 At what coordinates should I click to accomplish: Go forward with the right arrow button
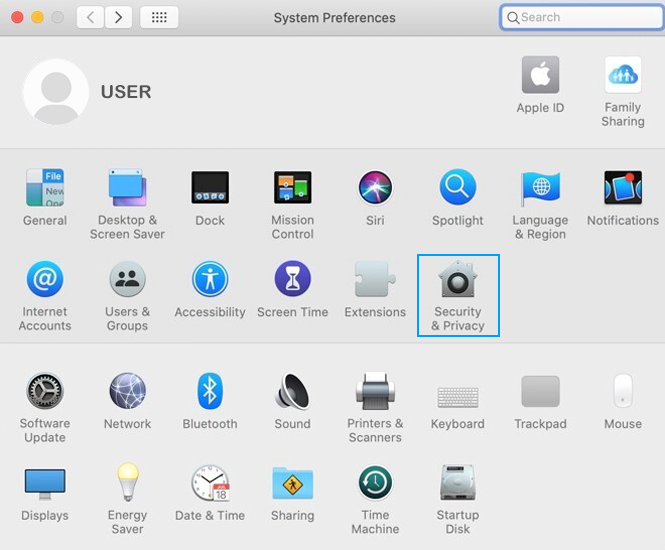[118, 17]
